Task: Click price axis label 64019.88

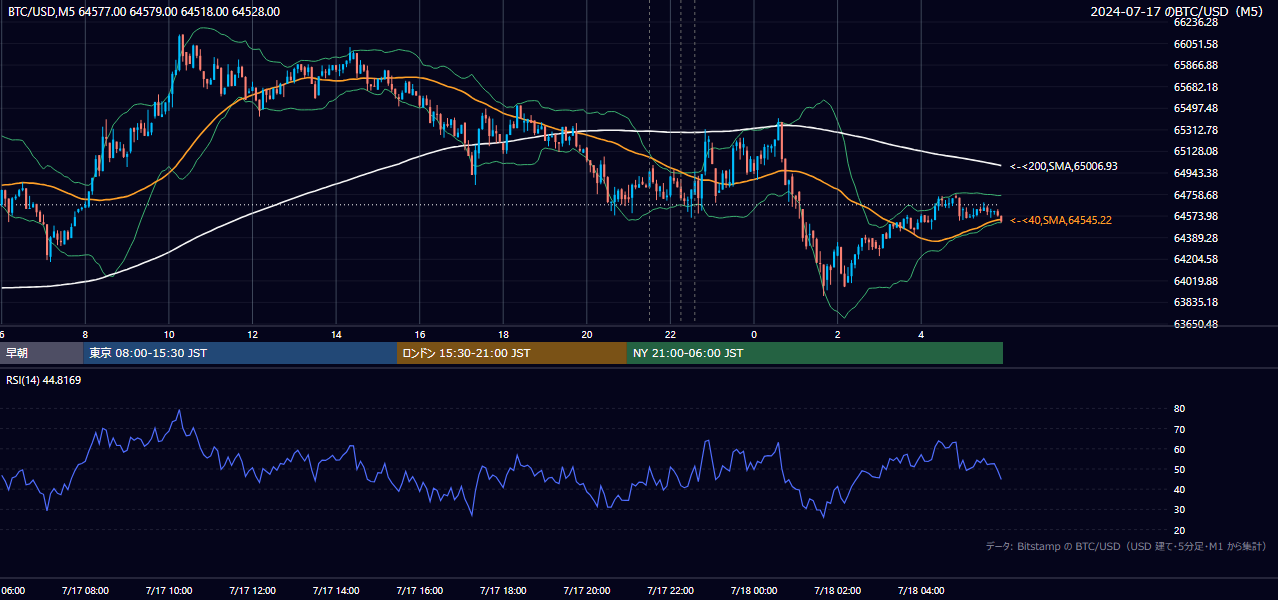Action: point(1196,281)
